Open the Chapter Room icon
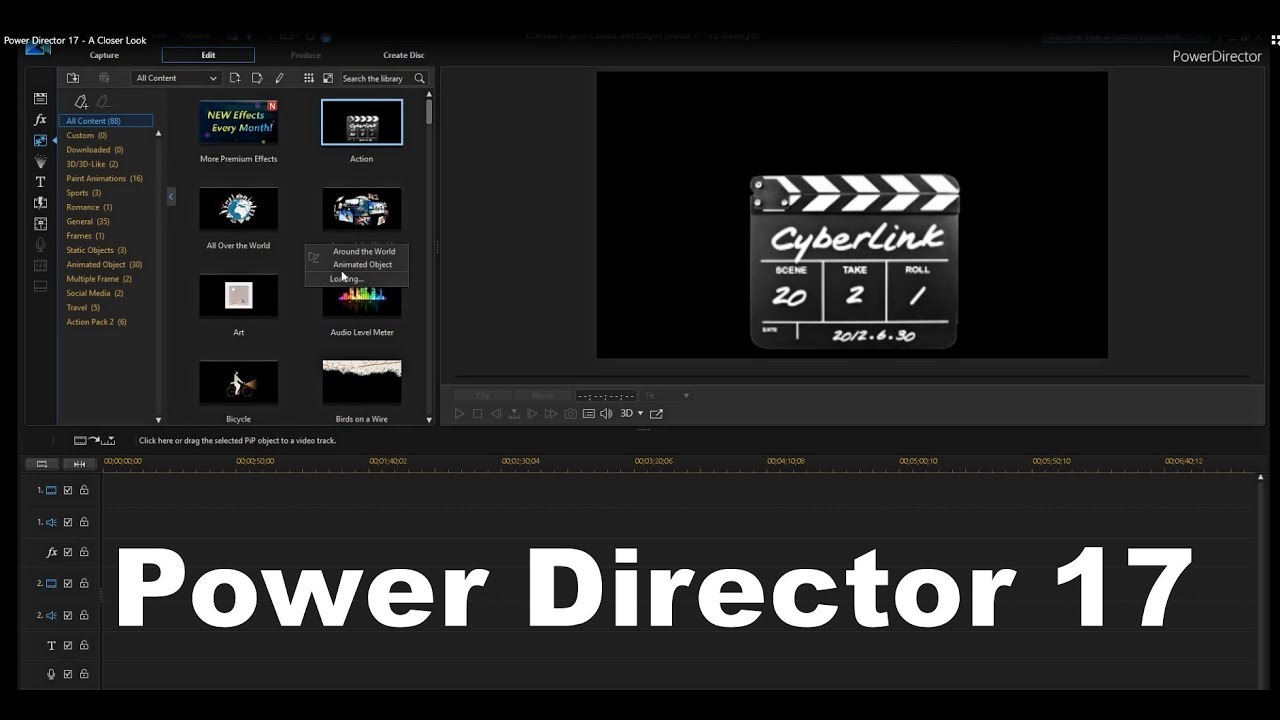 [x=40, y=266]
